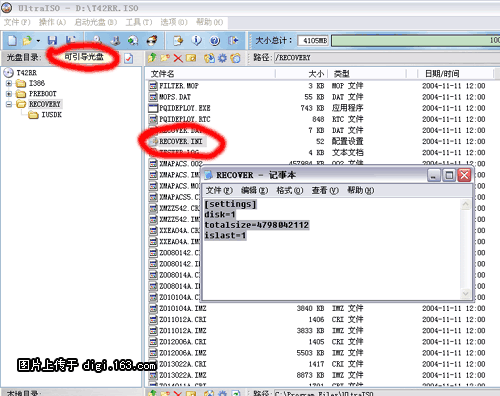Click the blue help question mark icon
Viewport: 500px width, 396px height.
[x=215, y=40]
